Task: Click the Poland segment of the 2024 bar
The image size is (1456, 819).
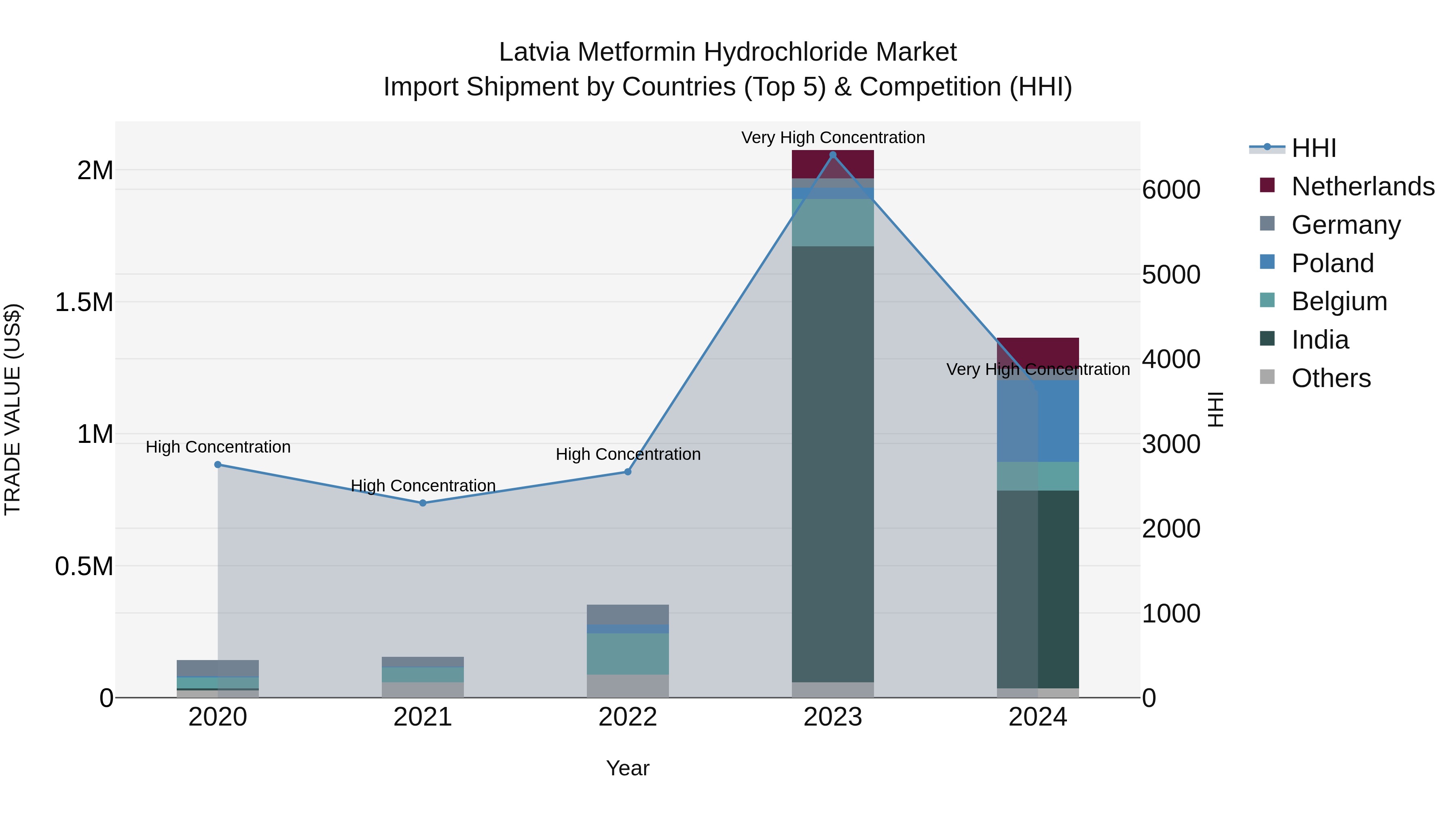Action: tap(1038, 421)
